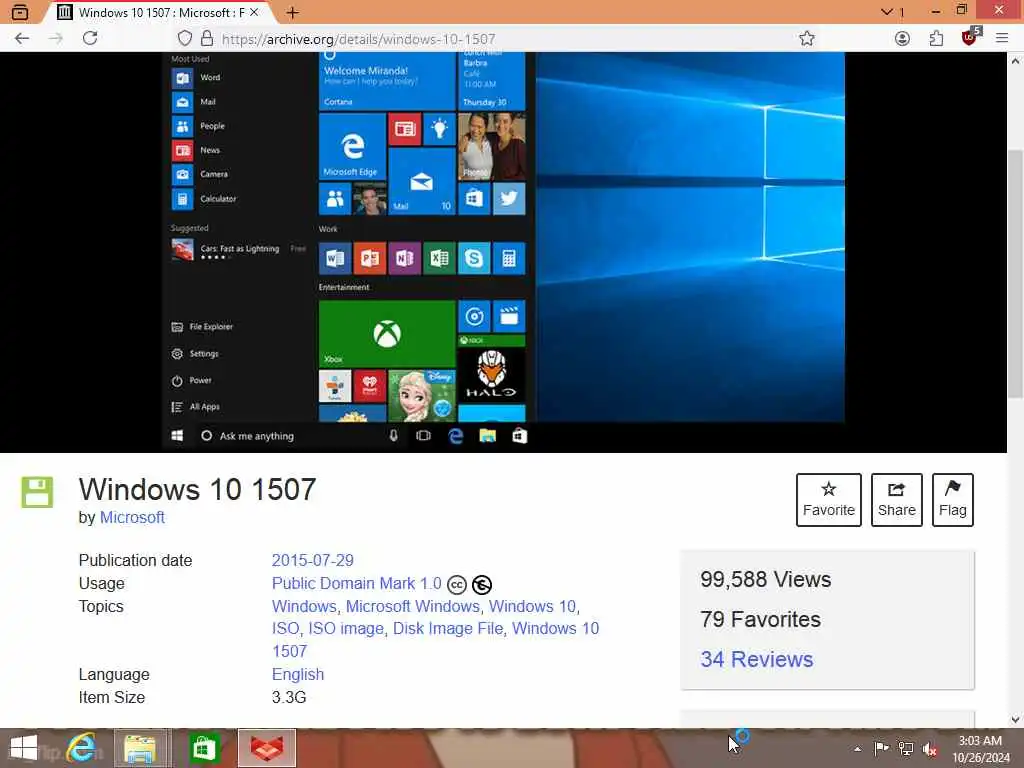Open the taskbar clock showing 3:03 AM
Viewport: 1024px width, 768px height.
tap(981, 748)
